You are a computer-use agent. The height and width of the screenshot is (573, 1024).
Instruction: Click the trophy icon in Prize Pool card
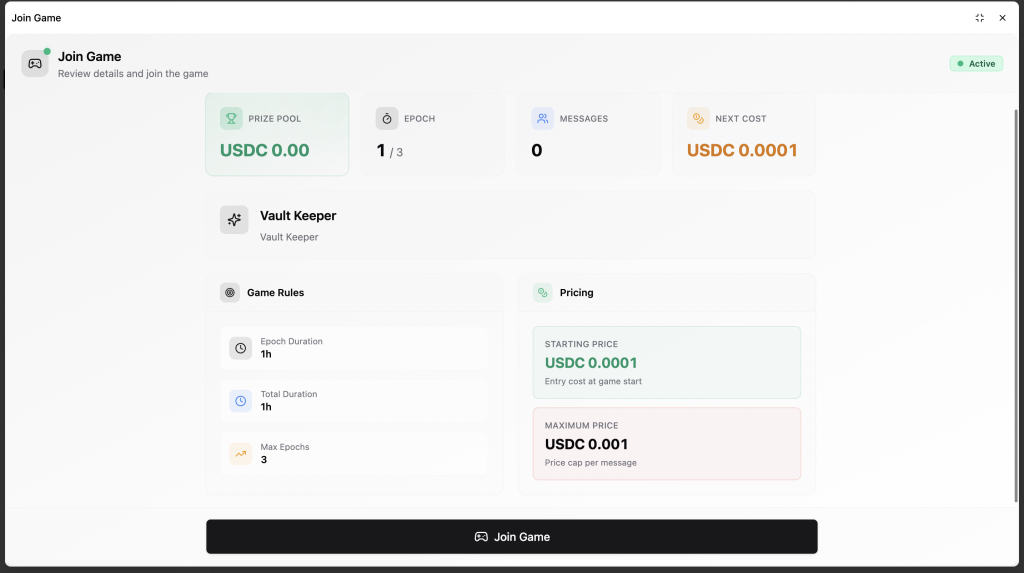point(231,119)
